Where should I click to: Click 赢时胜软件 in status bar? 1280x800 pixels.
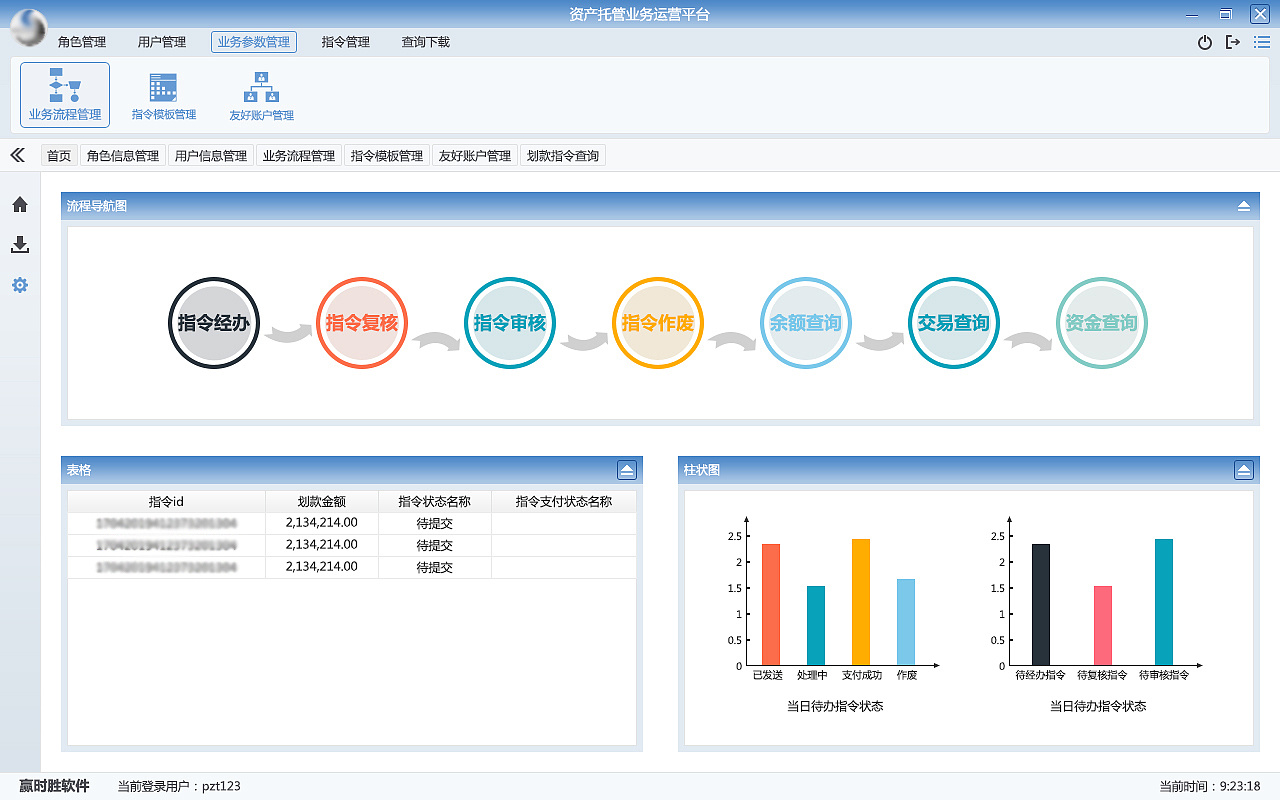(54, 786)
